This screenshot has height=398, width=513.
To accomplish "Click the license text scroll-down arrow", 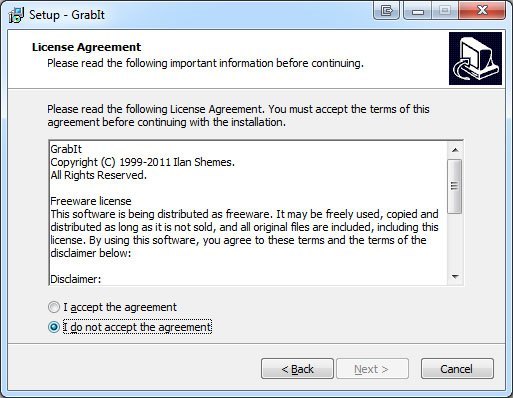I will point(455,277).
